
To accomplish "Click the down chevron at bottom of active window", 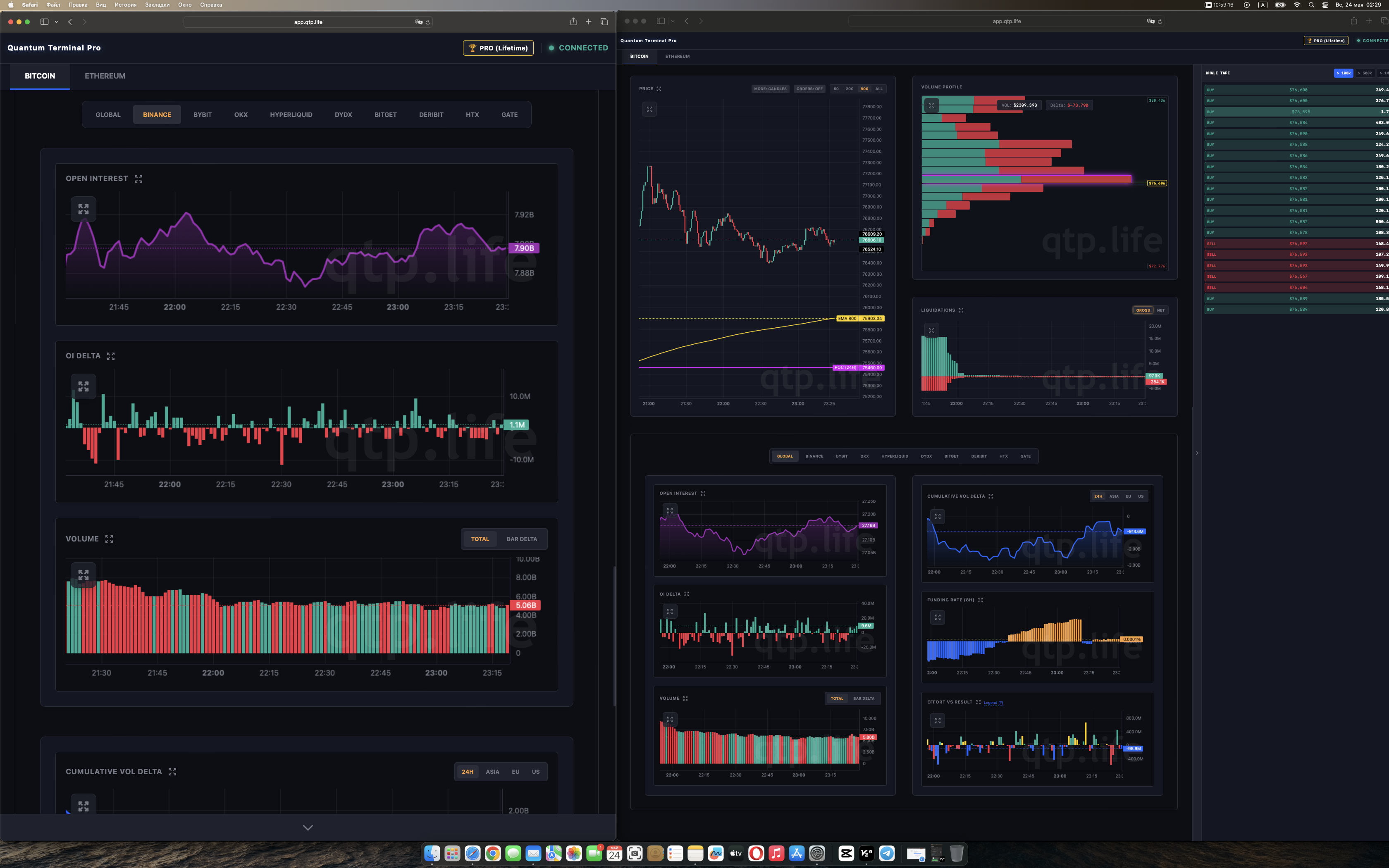I will 308,827.
